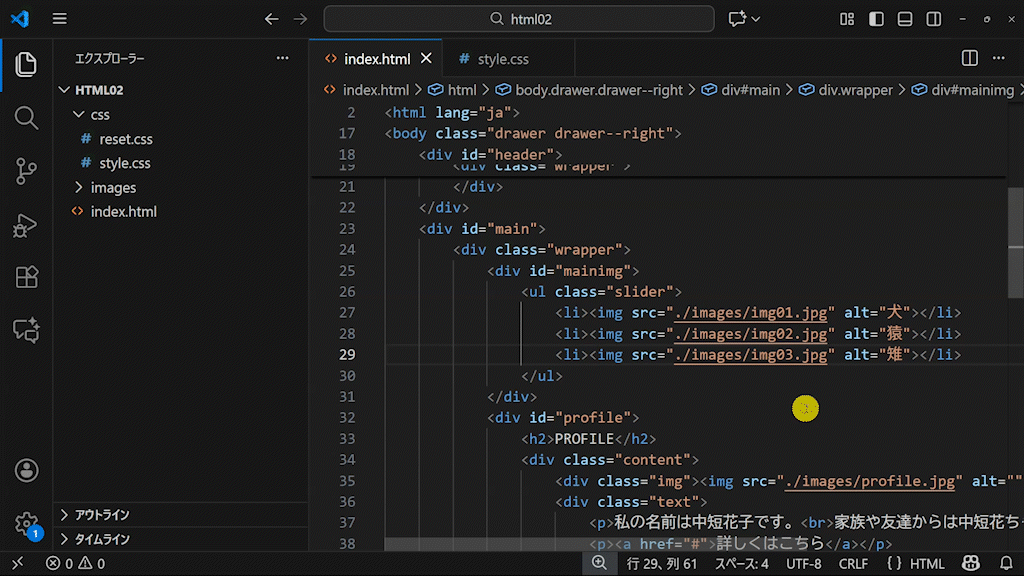Toggle the secondary side bar visibility

[x=933, y=19]
